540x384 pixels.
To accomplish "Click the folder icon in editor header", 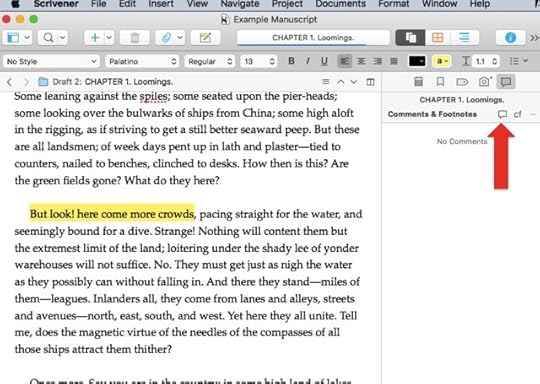I will 43,82.
